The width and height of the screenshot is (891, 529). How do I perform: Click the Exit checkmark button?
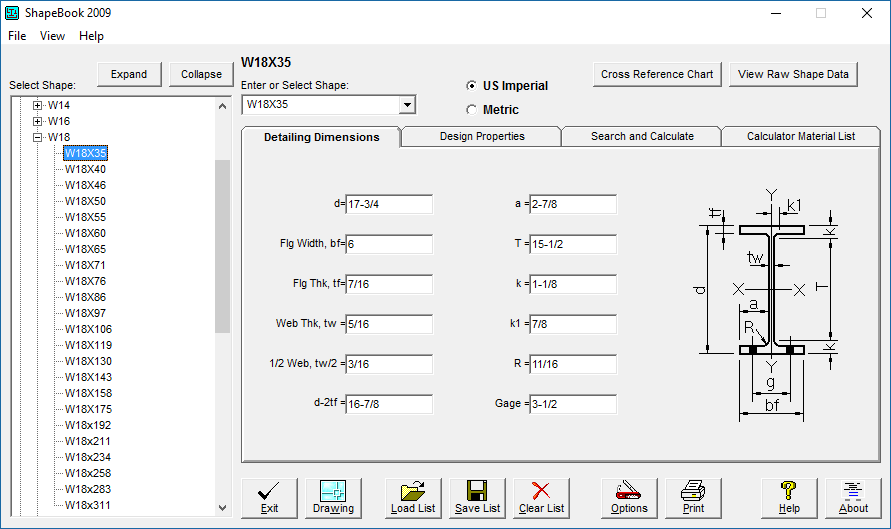click(269, 498)
